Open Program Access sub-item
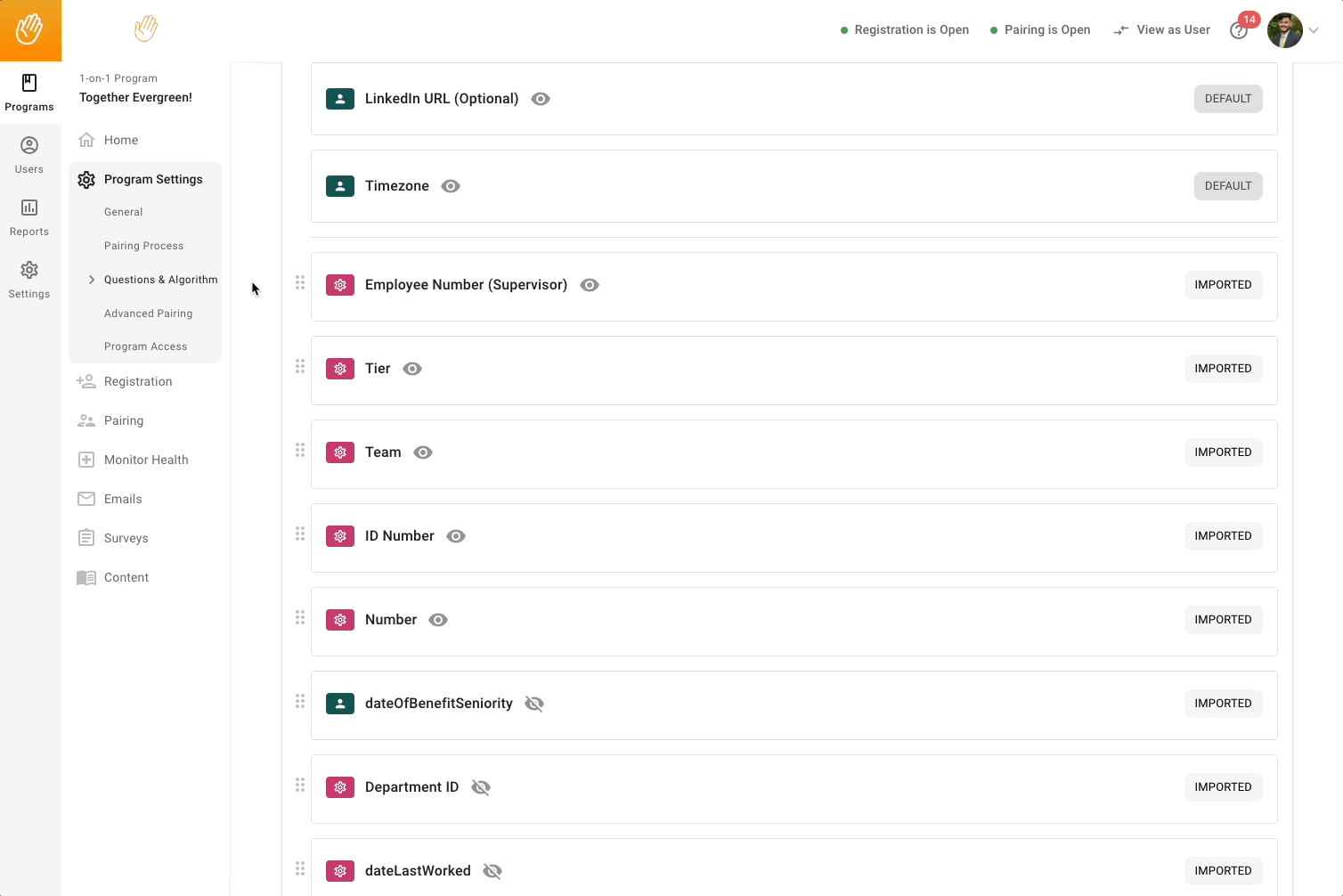 [145, 346]
